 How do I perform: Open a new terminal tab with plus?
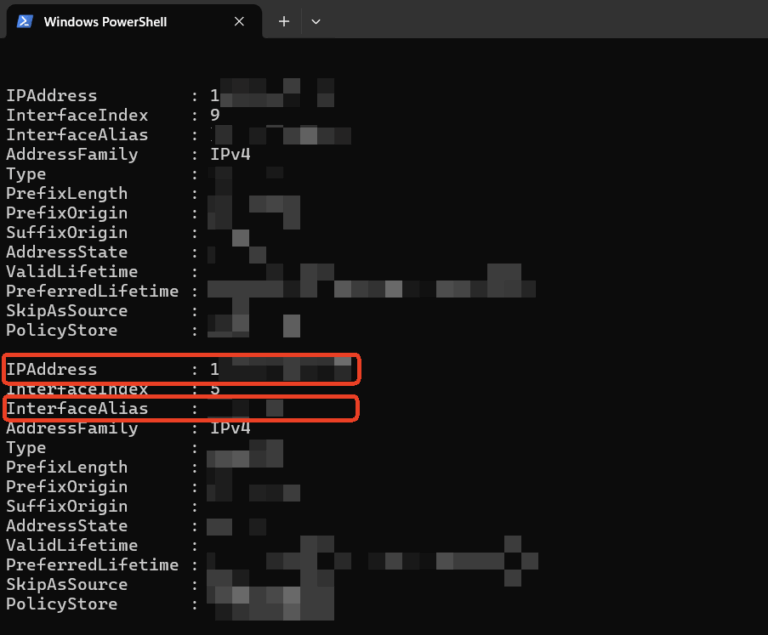(284, 22)
